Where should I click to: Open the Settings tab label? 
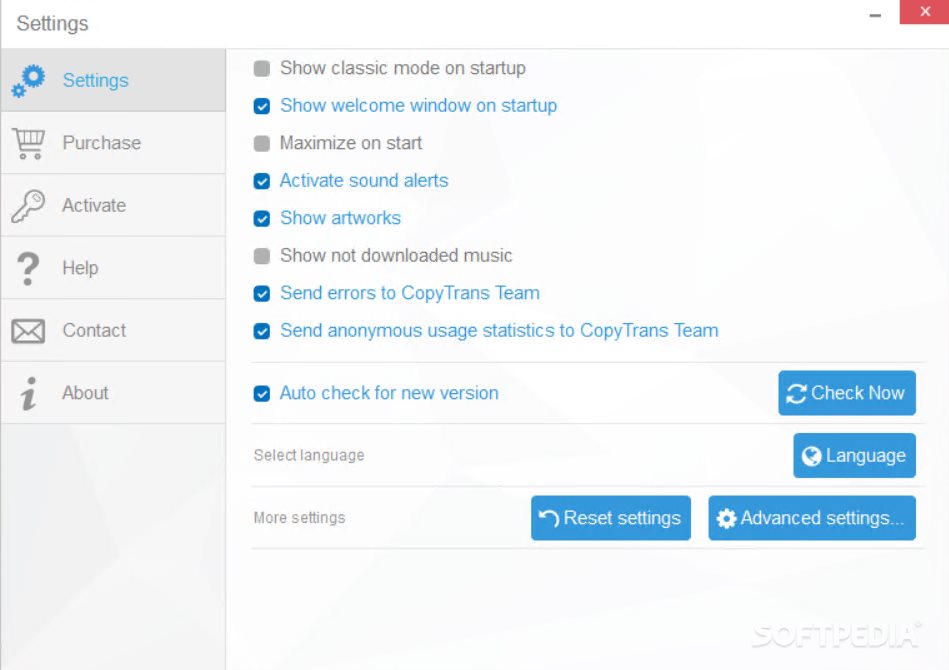coord(96,80)
